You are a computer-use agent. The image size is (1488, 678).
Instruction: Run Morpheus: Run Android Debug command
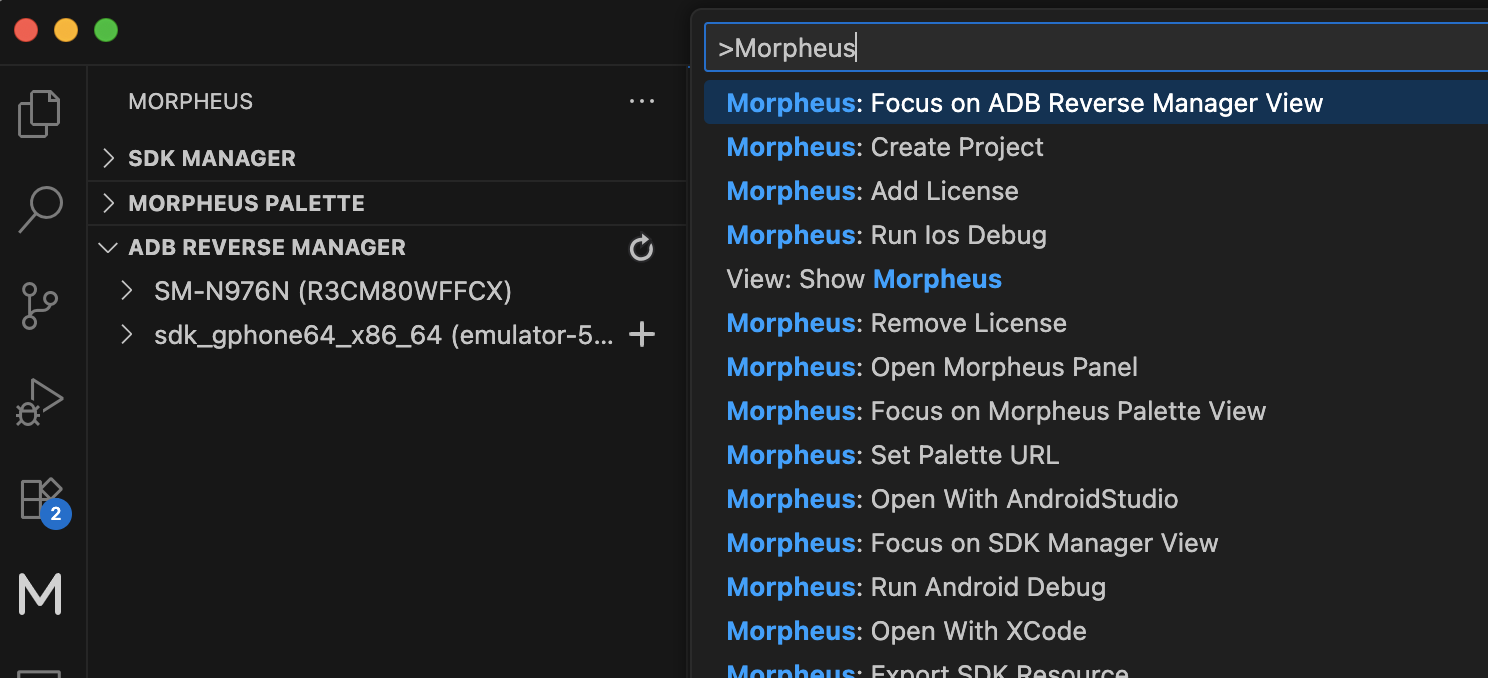pos(1096,587)
